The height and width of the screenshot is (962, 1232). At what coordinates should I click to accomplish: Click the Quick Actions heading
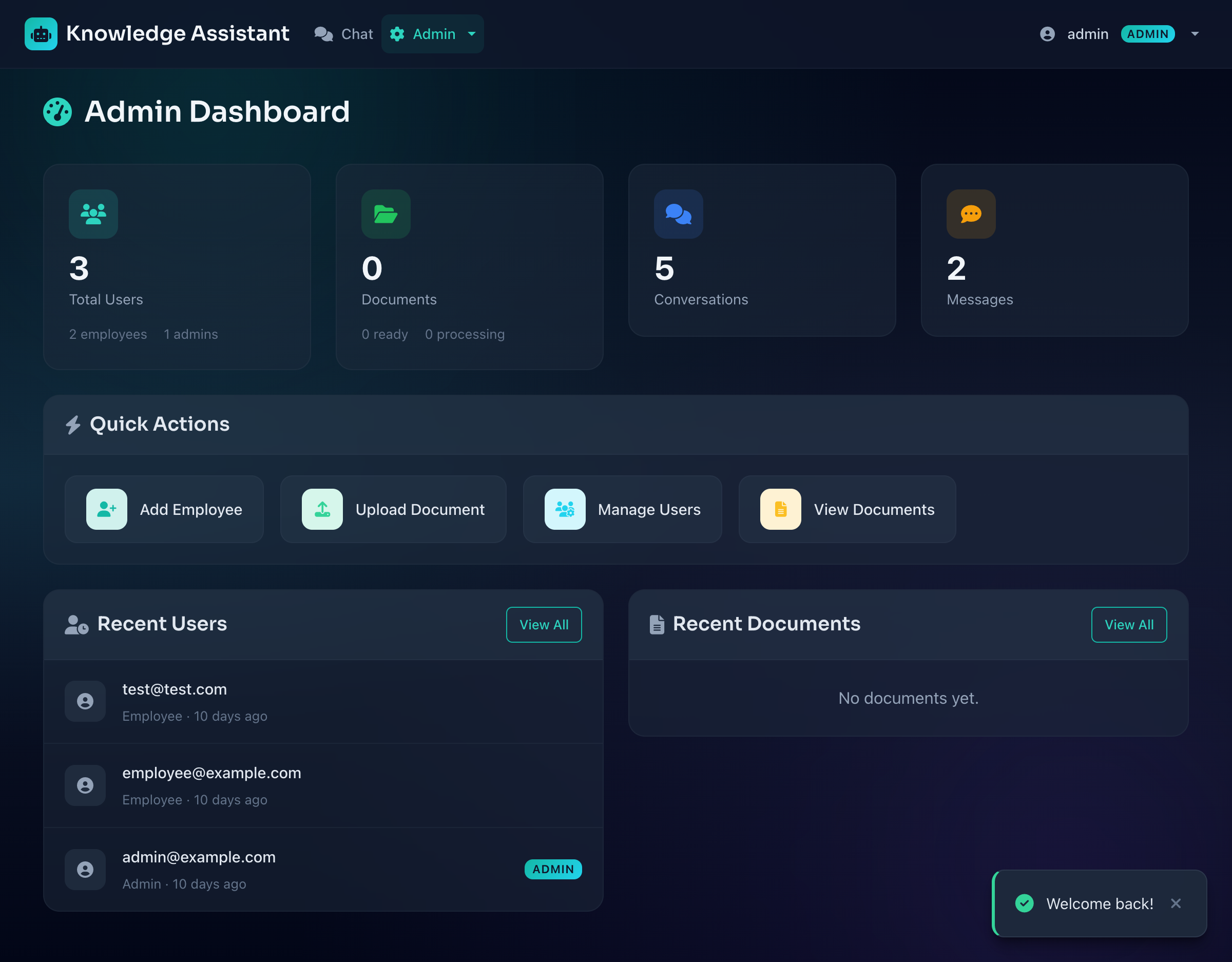pyautogui.click(x=160, y=425)
